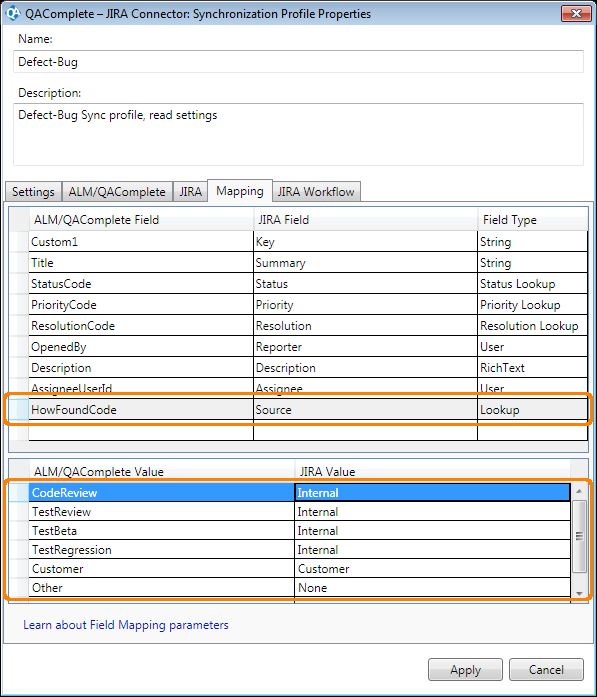Image resolution: width=597 pixels, height=697 pixels.
Task: Switch to the JIRA tab
Action: pyautogui.click(x=191, y=192)
